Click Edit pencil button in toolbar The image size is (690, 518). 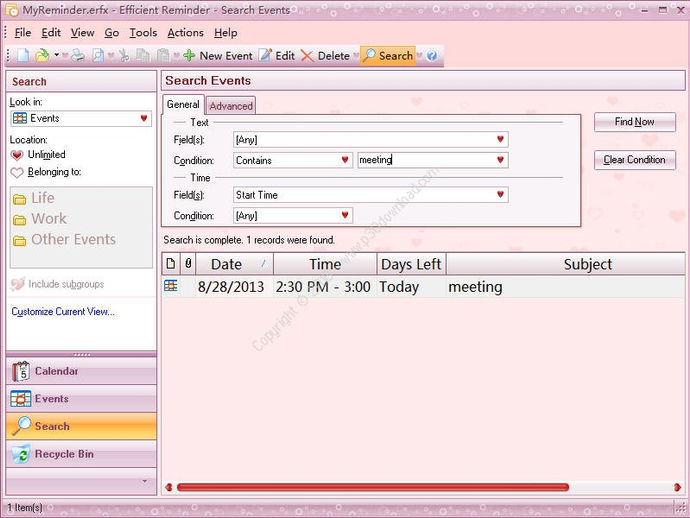click(x=277, y=56)
